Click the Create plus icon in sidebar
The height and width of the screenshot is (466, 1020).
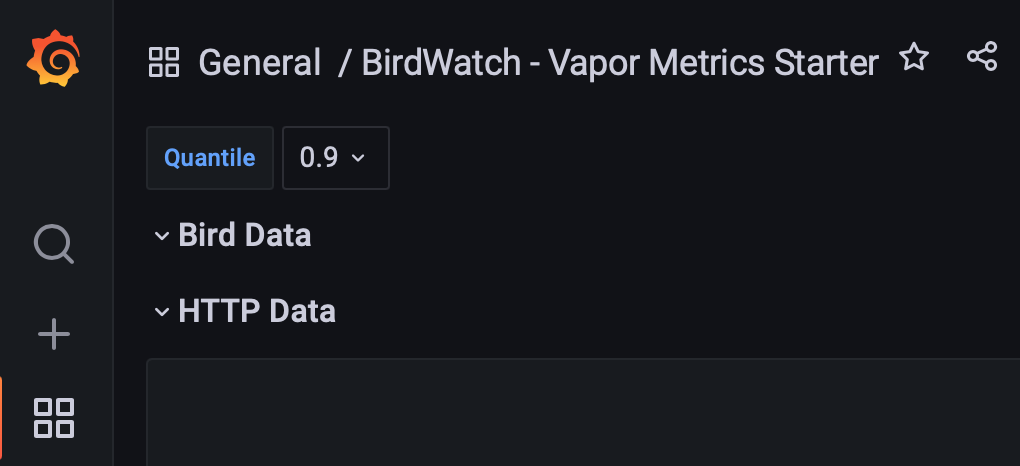coord(54,335)
